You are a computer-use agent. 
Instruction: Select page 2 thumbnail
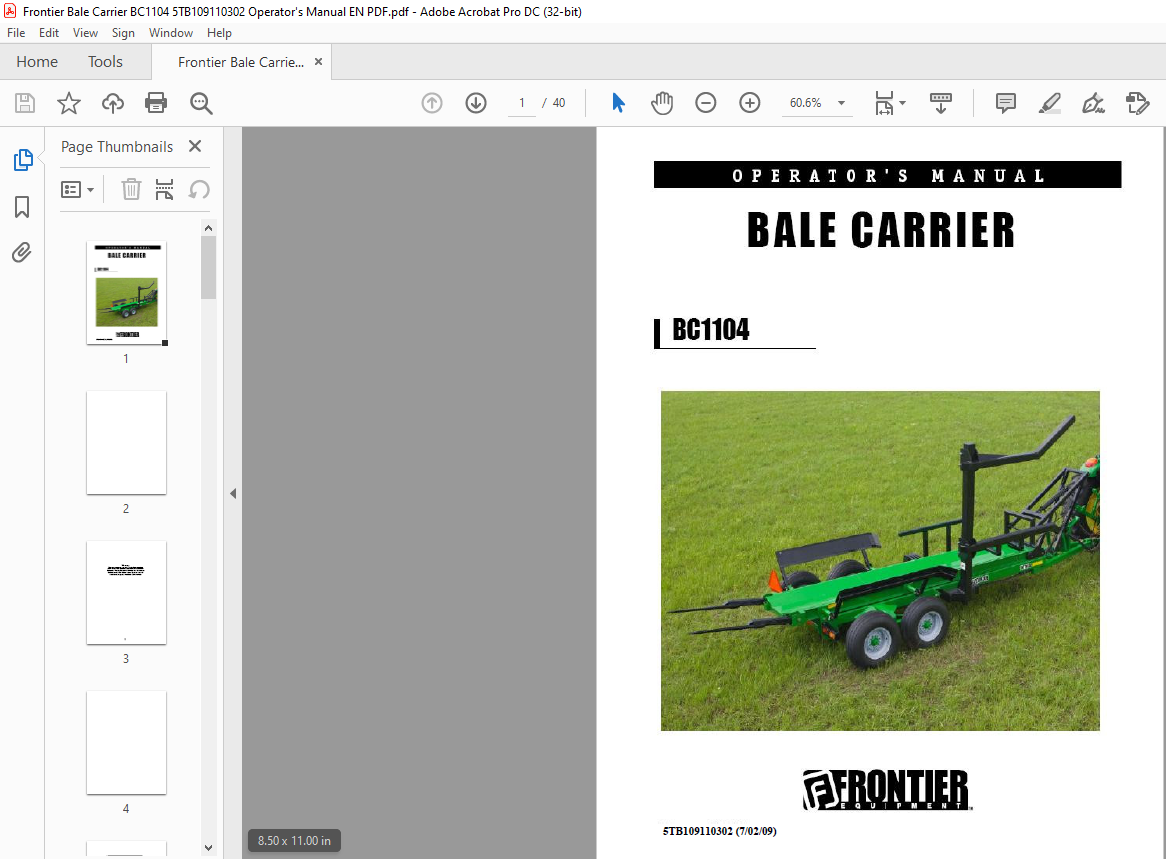[x=126, y=443]
